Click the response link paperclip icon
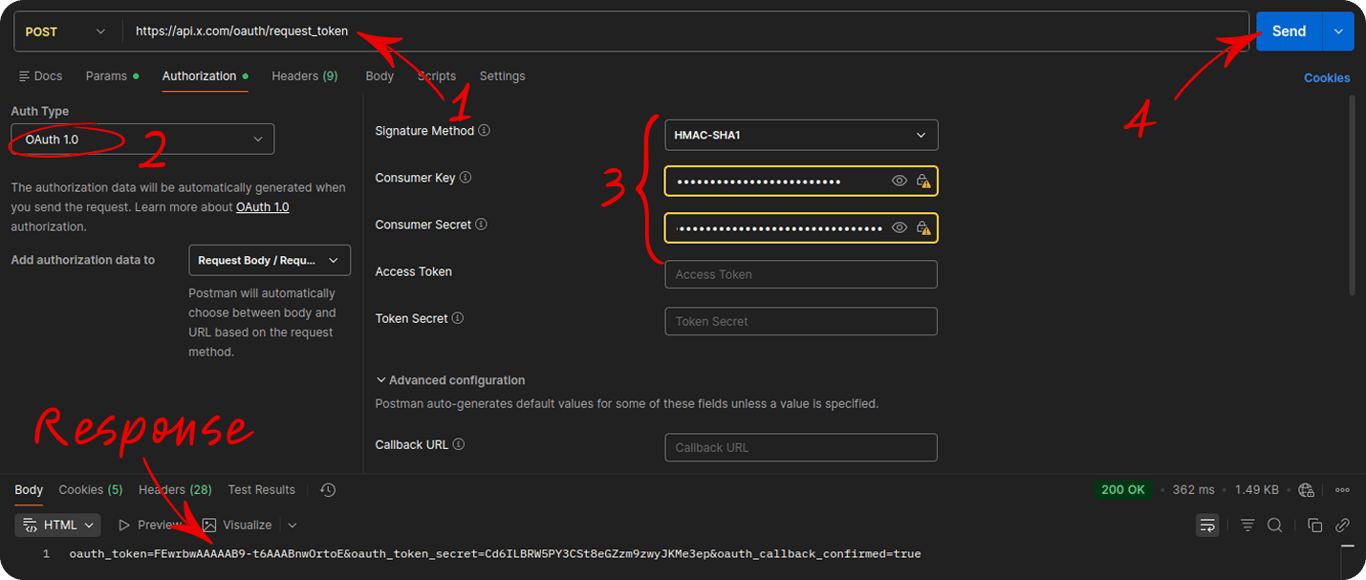The width and height of the screenshot is (1366, 580). [x=1343, y=525]
